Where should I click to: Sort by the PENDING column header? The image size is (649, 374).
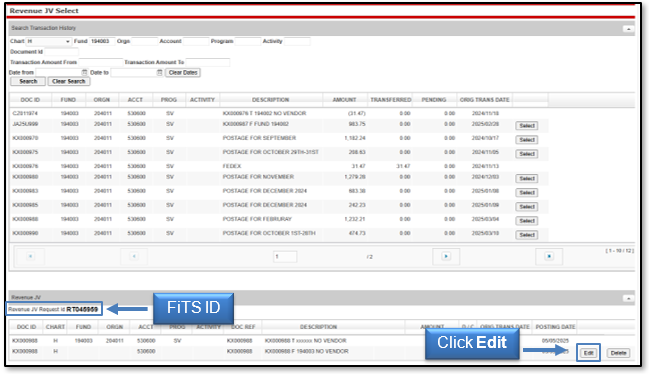click(434, 100)
